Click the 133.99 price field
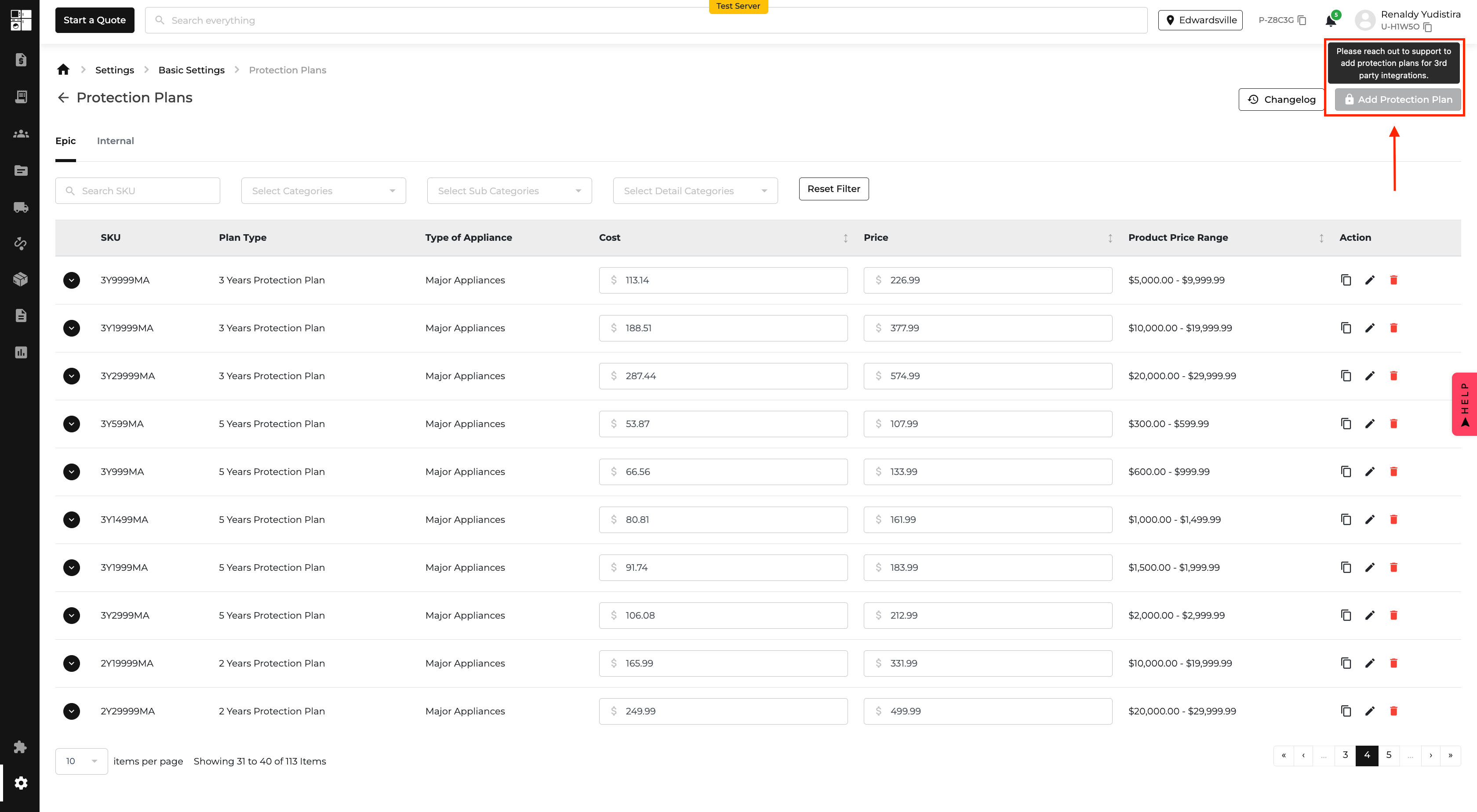The width and height of the screenshot is (1477, 812). point(988,471)
